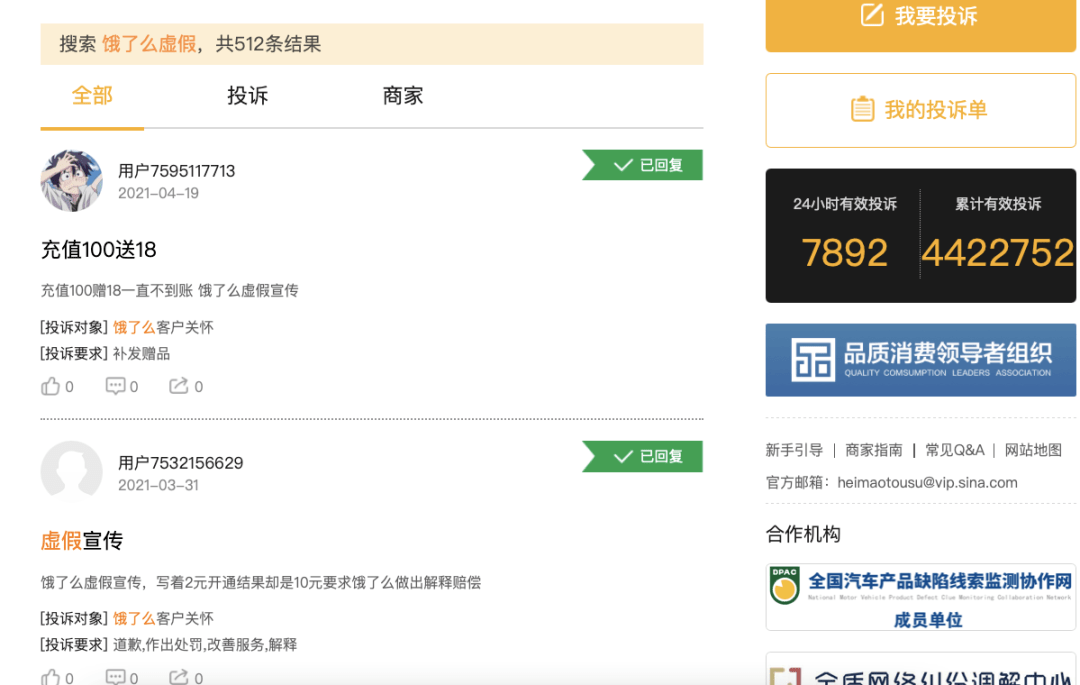Click 投诉要求 补发赠品 text
The height and width of the screenshot is (685, 1080).
coord(141,354)
